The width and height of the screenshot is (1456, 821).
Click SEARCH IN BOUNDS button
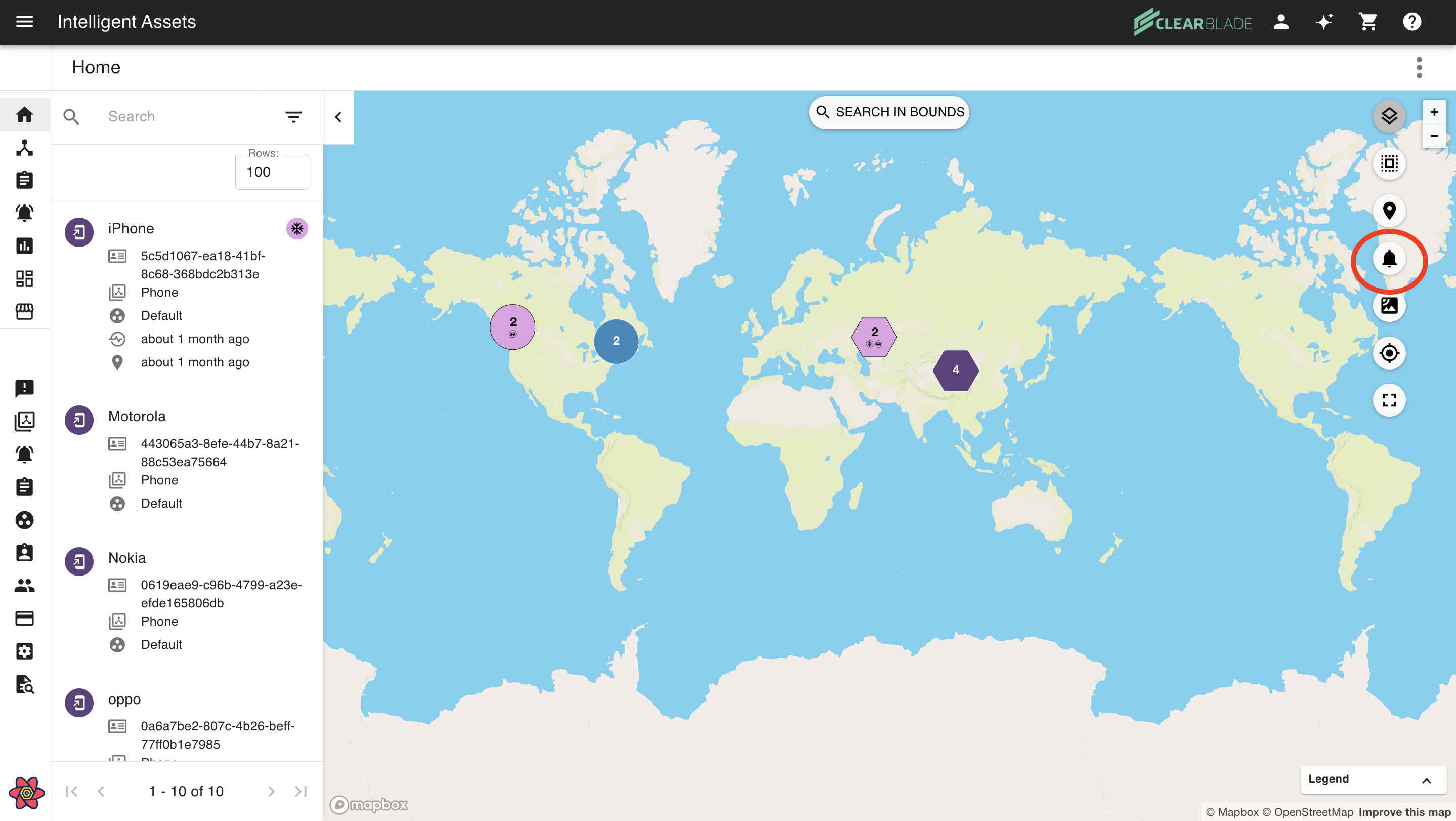point(890,112)
